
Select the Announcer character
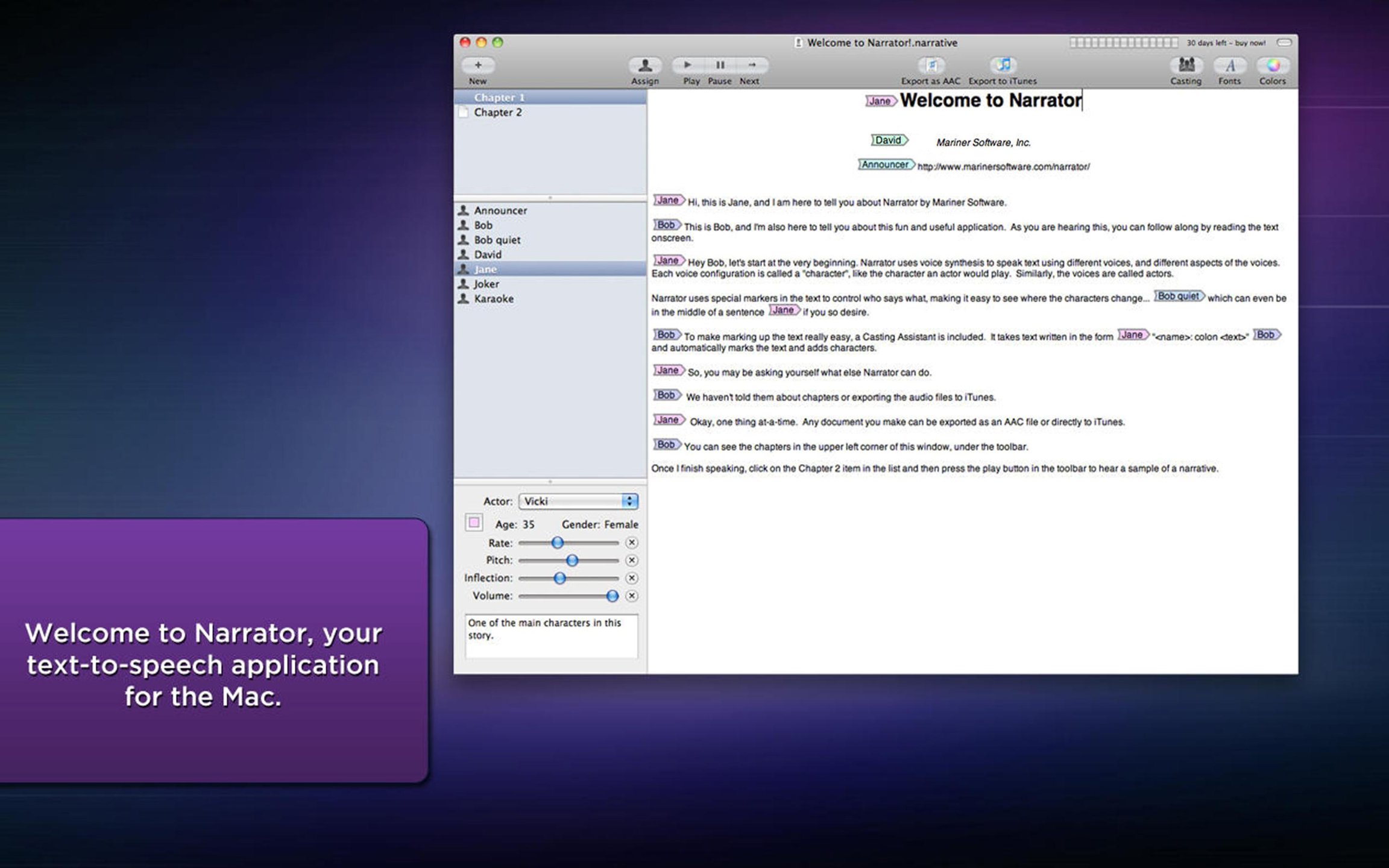point(550,211)
